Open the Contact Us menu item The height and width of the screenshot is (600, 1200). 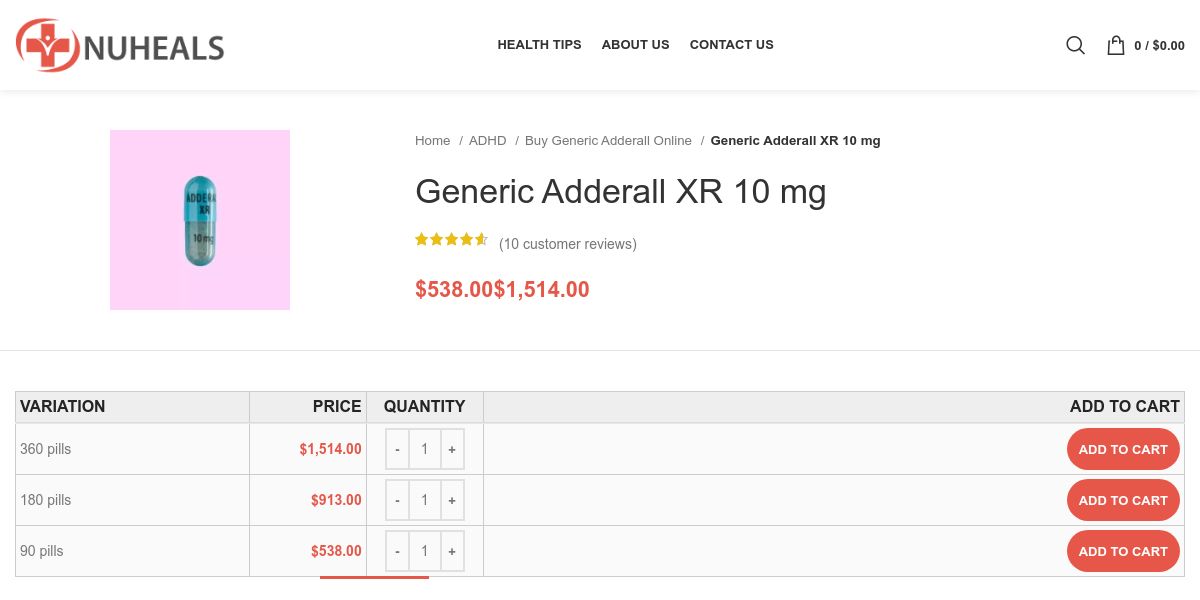[731, 45]
